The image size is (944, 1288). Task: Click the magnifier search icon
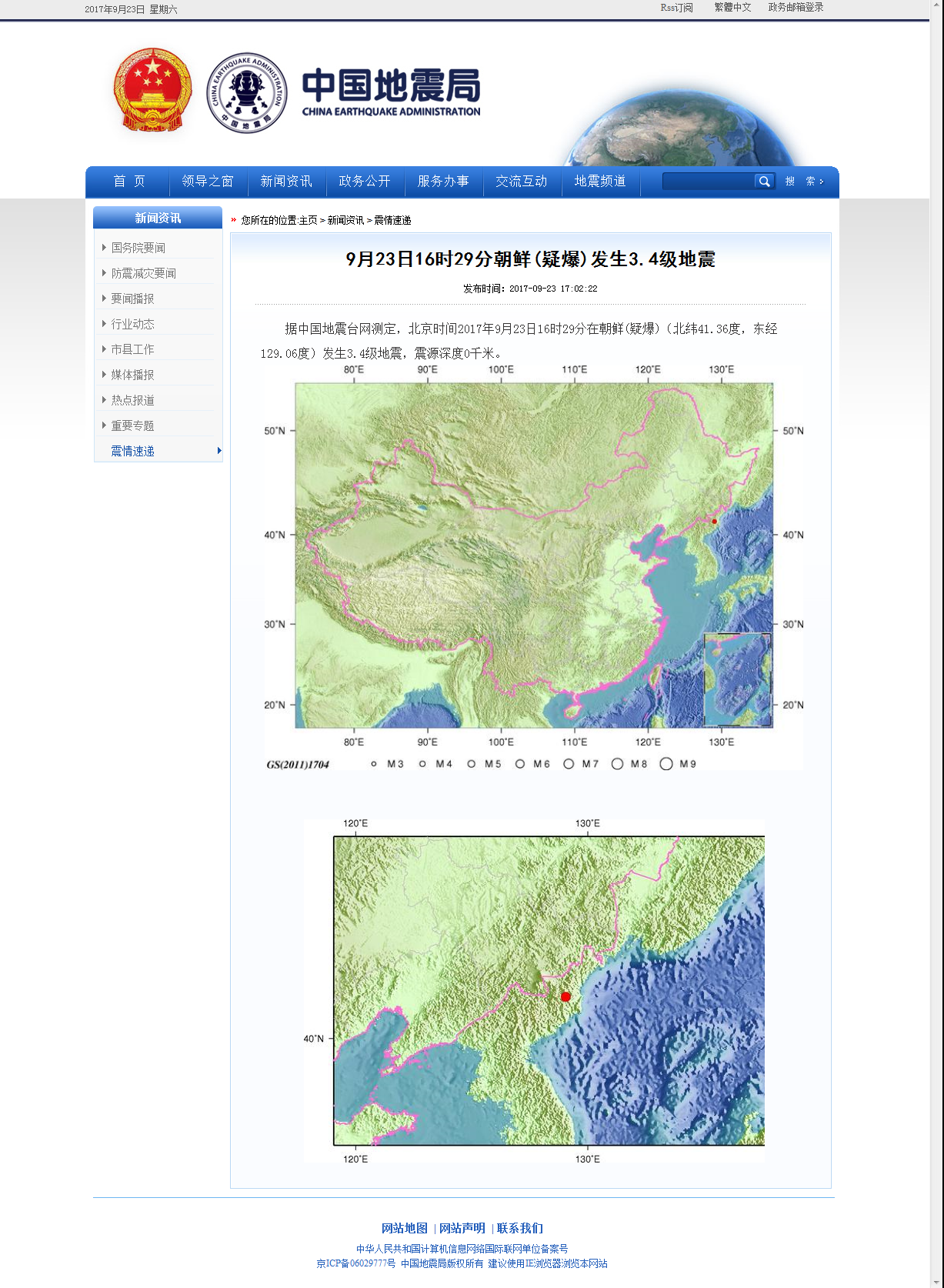coord(764,182)
